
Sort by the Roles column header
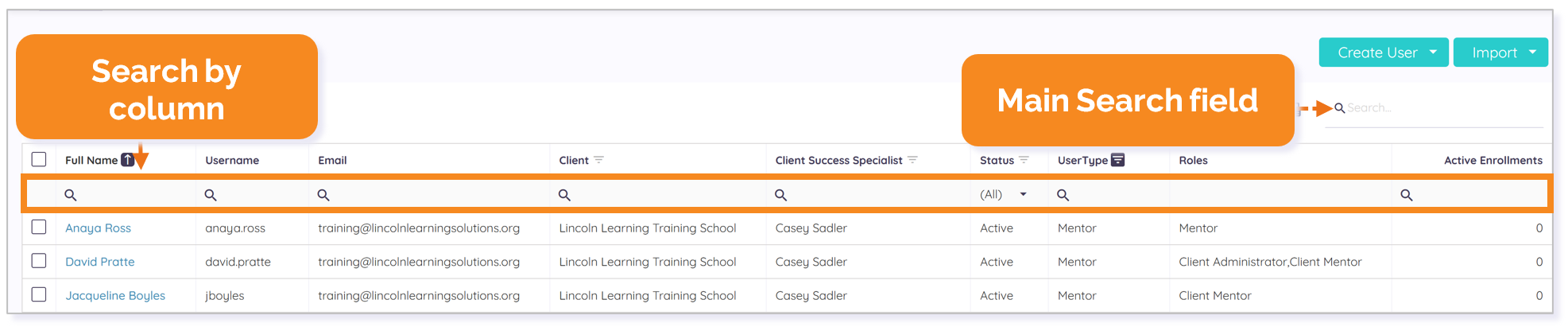[x=1193, y=160]
